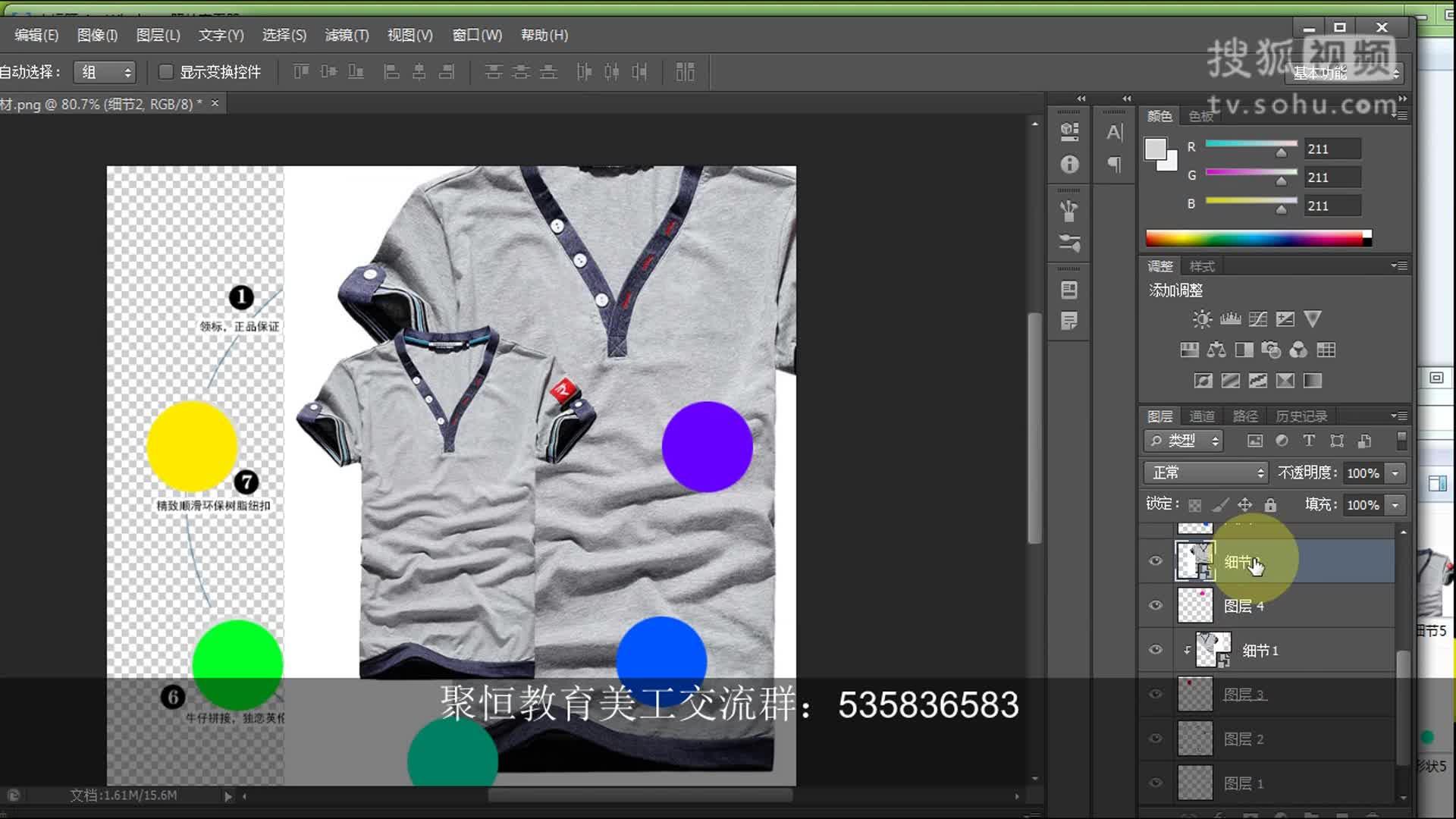
Task: Add a Levels adjustment
Action: [1230, 319]
